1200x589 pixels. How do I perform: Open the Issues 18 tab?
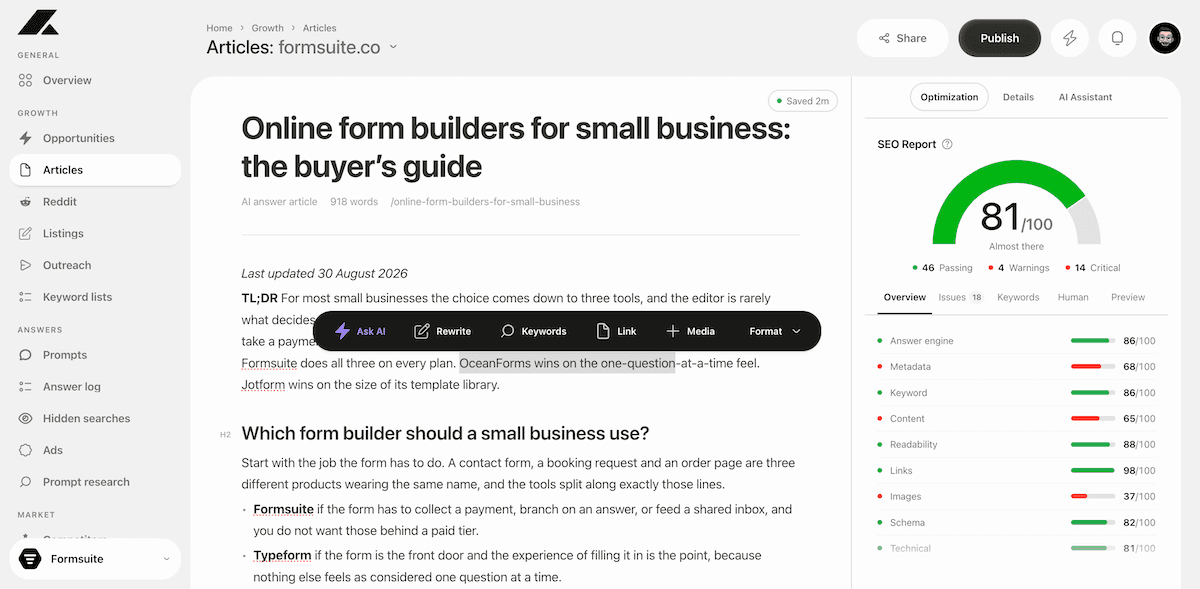point(961,297)
